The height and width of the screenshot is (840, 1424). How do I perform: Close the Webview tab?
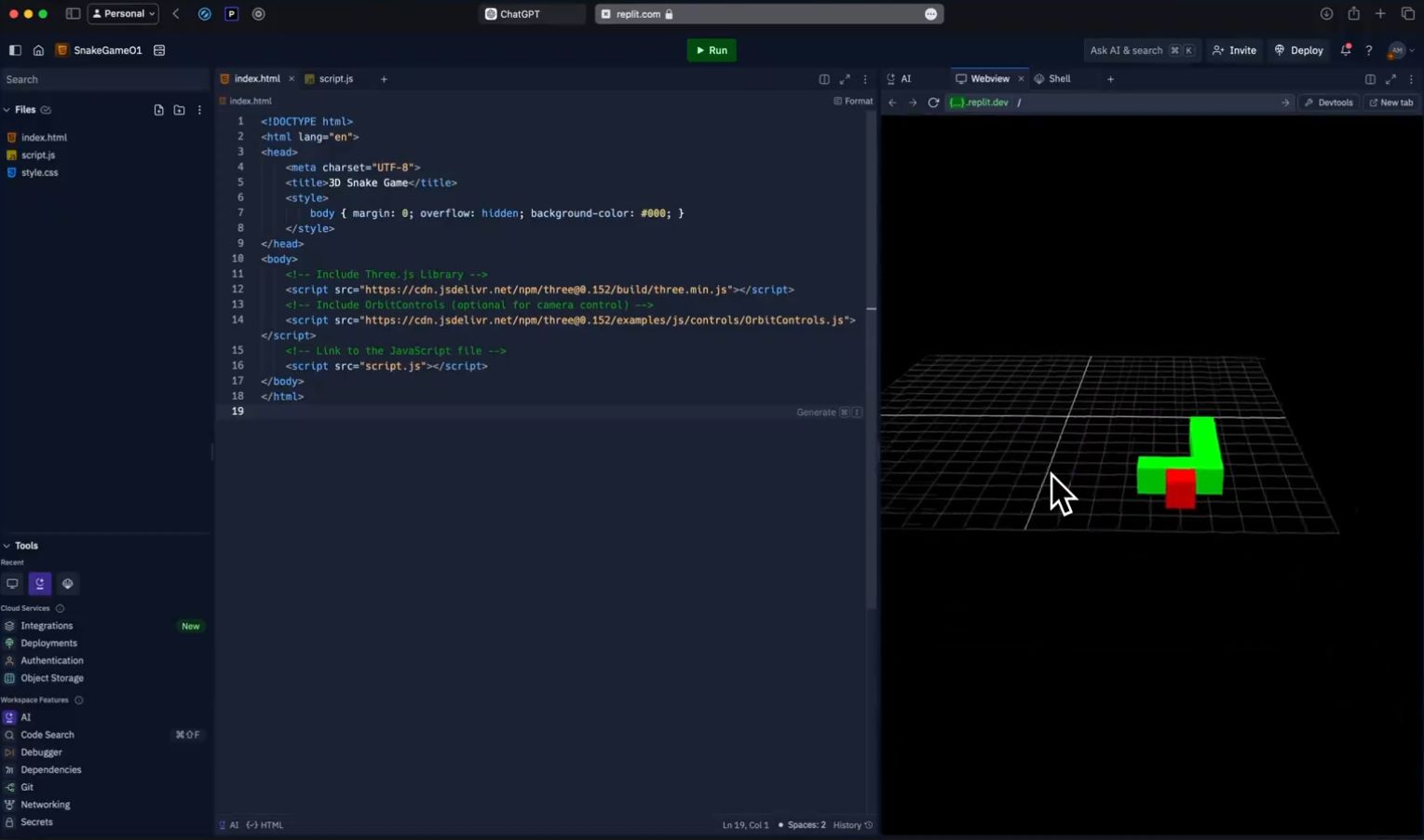(1021, 79)
